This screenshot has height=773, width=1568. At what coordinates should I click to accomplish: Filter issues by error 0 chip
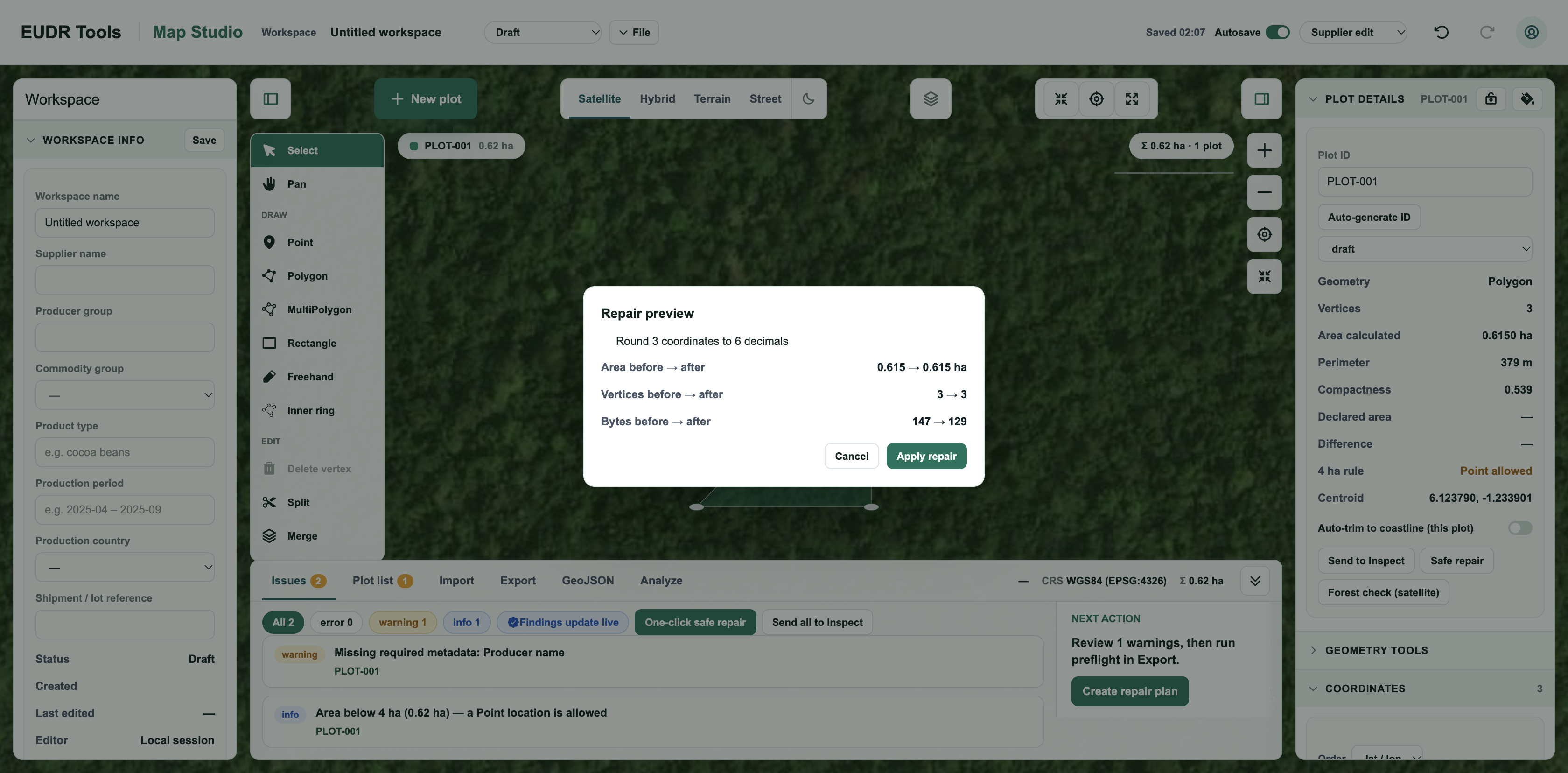(336, 622)
